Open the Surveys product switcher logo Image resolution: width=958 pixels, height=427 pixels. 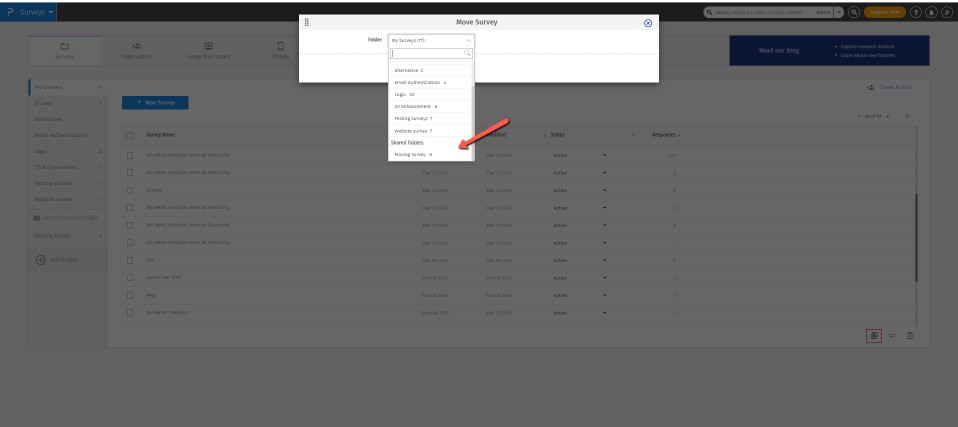(x=10, y=12)
